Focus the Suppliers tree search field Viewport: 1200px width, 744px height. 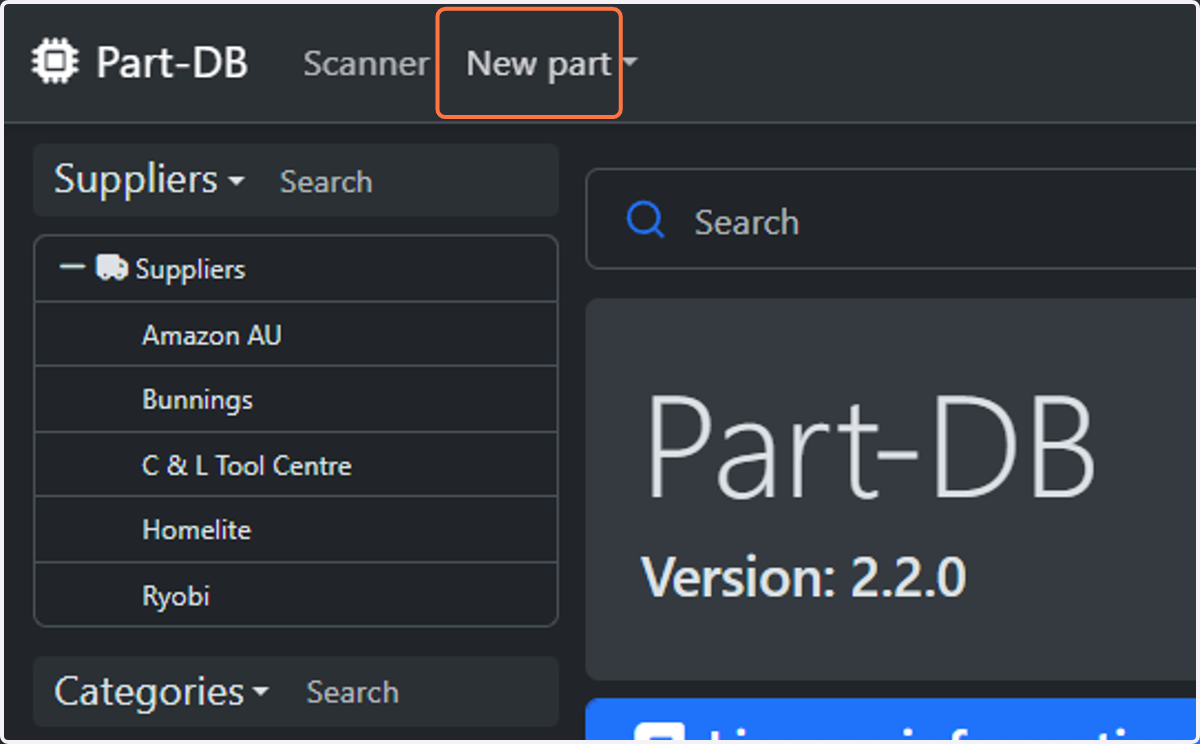point(412,181)
